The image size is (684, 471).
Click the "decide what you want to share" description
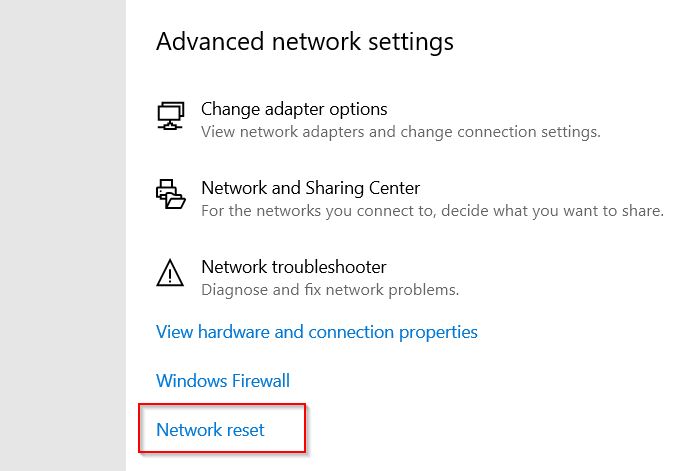[552, 211]
